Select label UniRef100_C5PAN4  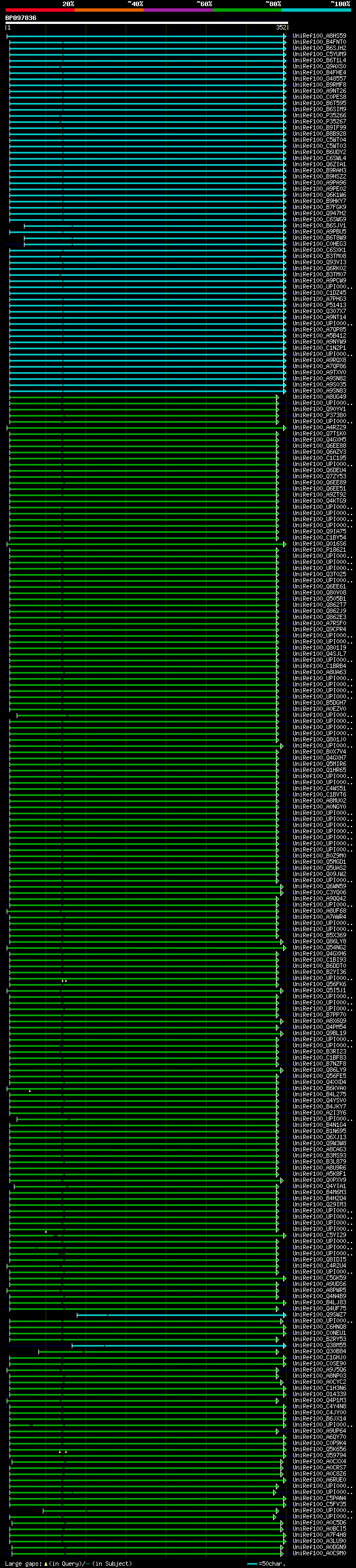pos(319,1498)
